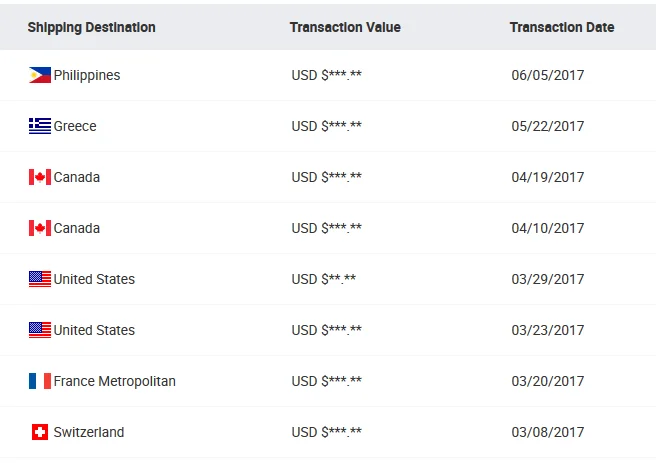Click United States flag in 03/23/2017 row
Image resolution: width=656 pixels, height=463 pixels.
point(40,330)
